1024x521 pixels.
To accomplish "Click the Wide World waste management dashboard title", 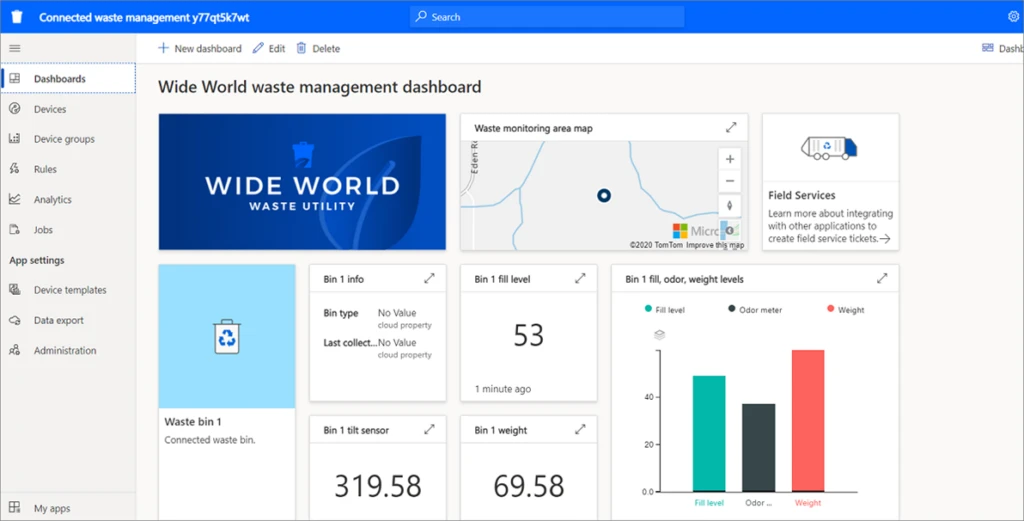I will coord(320,87).
